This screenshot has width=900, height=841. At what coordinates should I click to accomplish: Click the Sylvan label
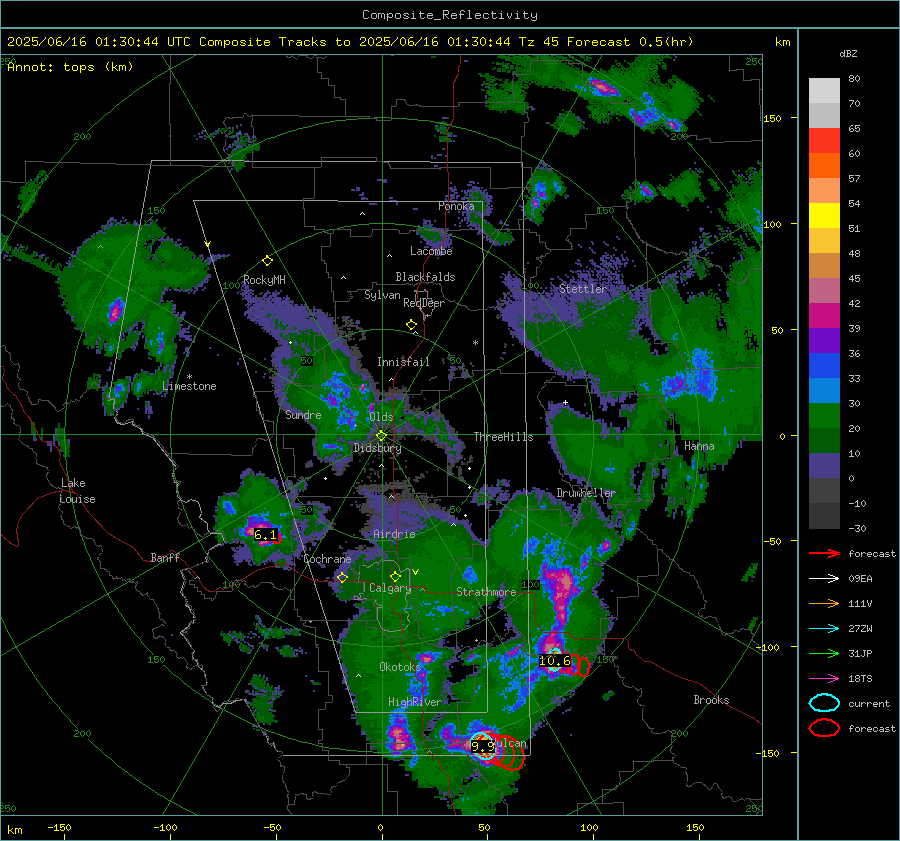[x=382, y=295]
